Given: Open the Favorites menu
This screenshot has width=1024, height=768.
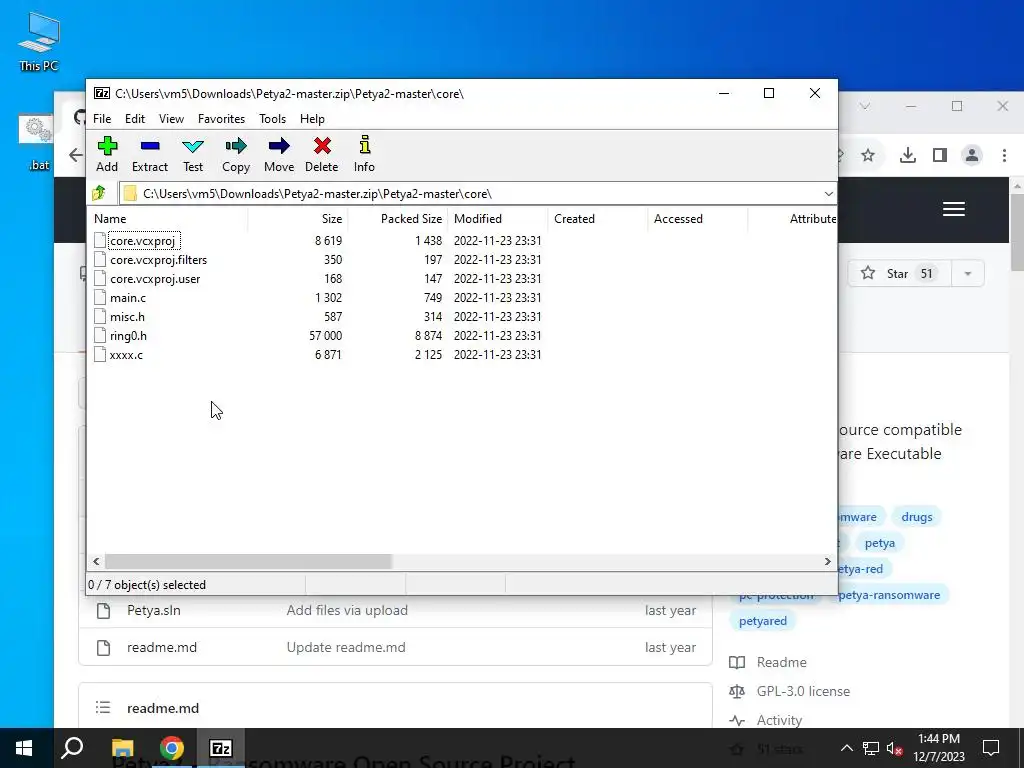Looking at the screenshot, I should point(221,119).
